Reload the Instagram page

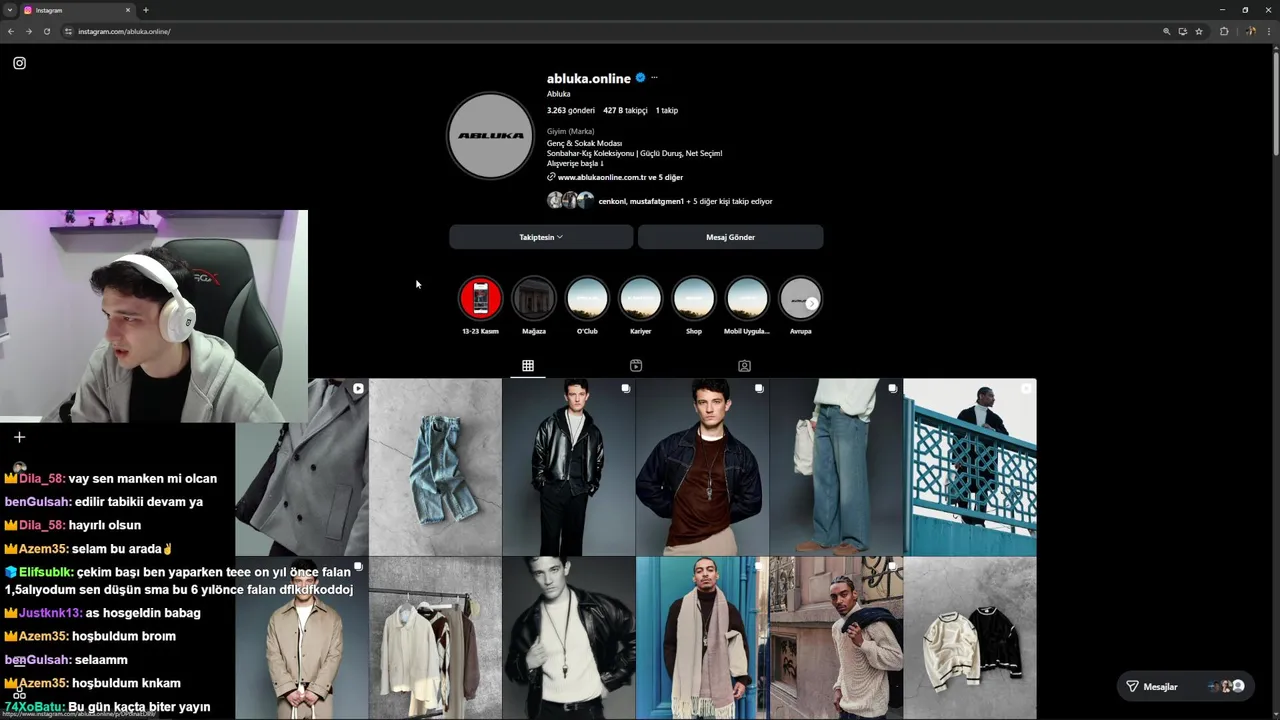pos(46,31)
